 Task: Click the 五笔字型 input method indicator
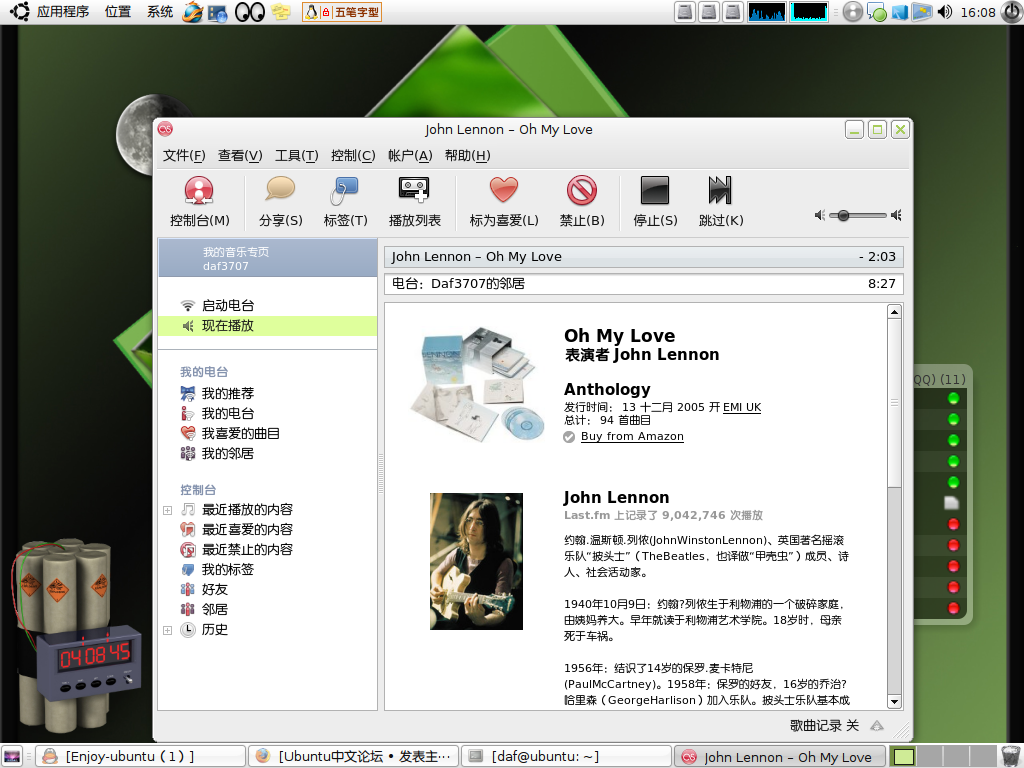342,12
